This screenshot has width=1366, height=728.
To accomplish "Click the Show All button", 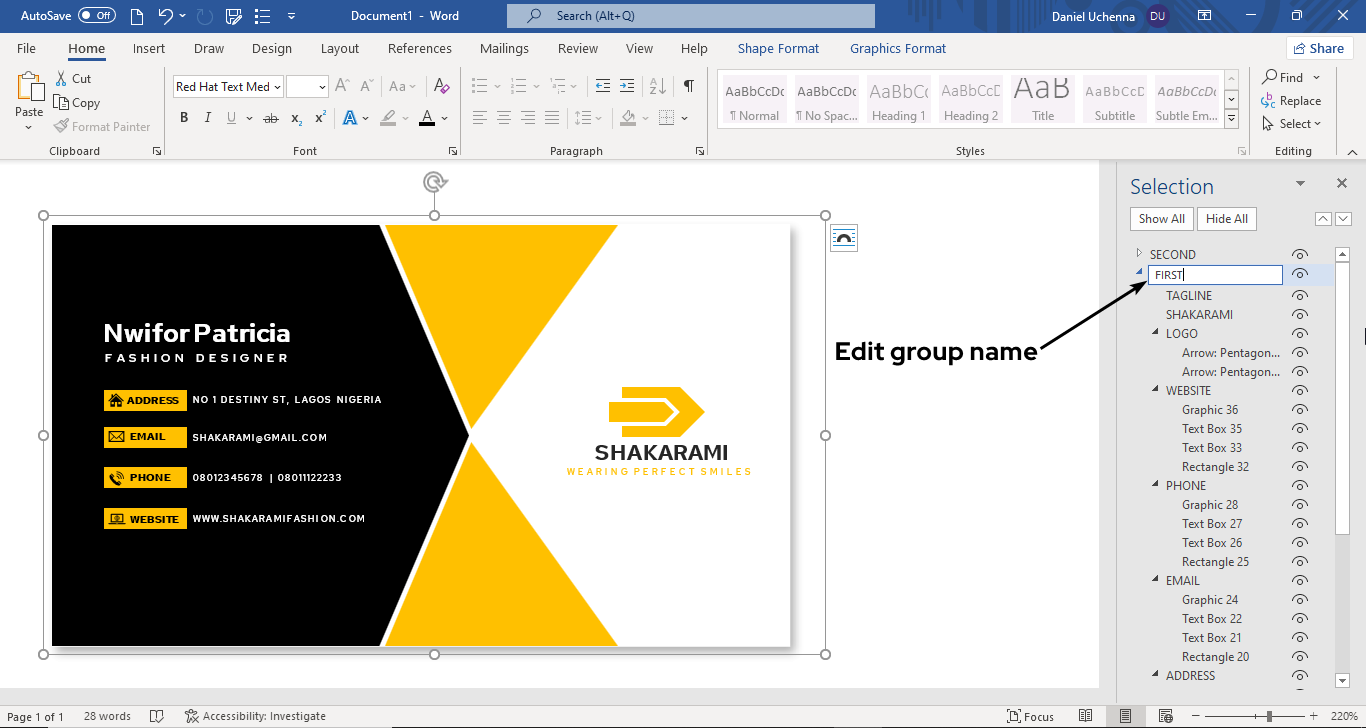I will (1161, 219).
